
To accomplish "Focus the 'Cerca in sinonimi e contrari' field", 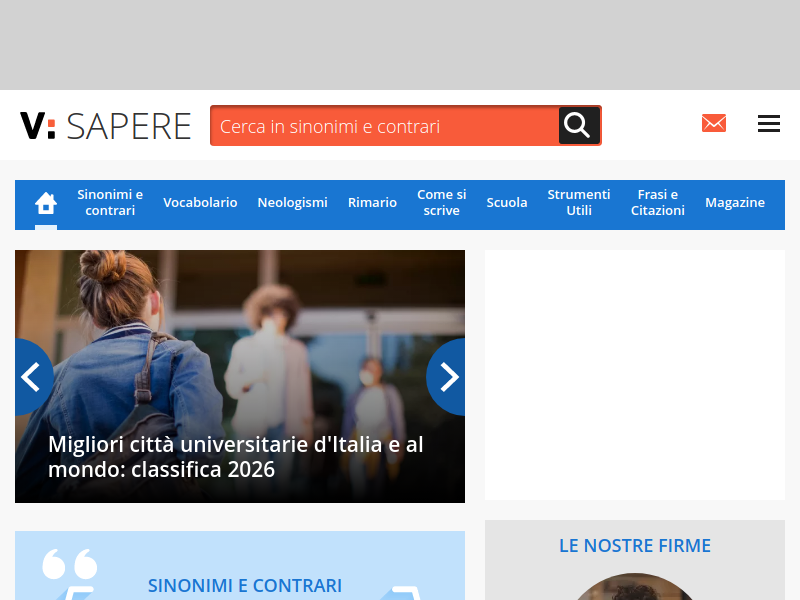I will (385, 126).
